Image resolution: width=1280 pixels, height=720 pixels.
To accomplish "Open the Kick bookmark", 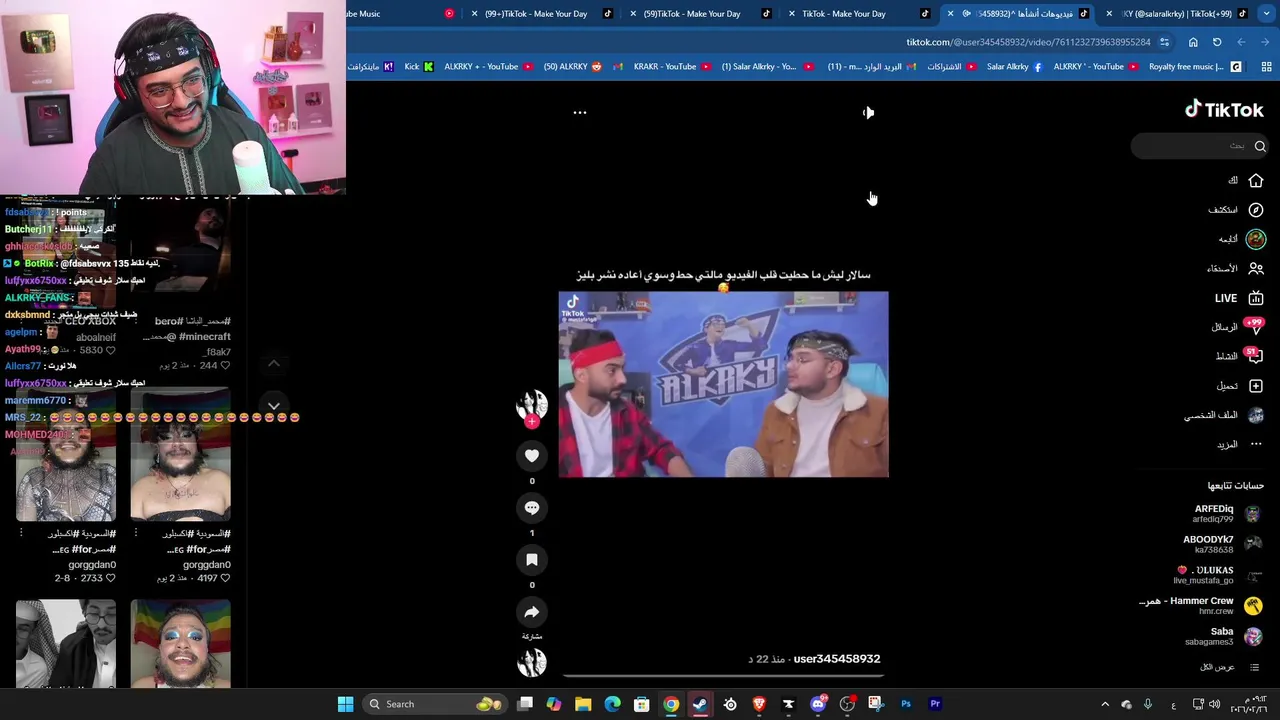I will 418,67.
